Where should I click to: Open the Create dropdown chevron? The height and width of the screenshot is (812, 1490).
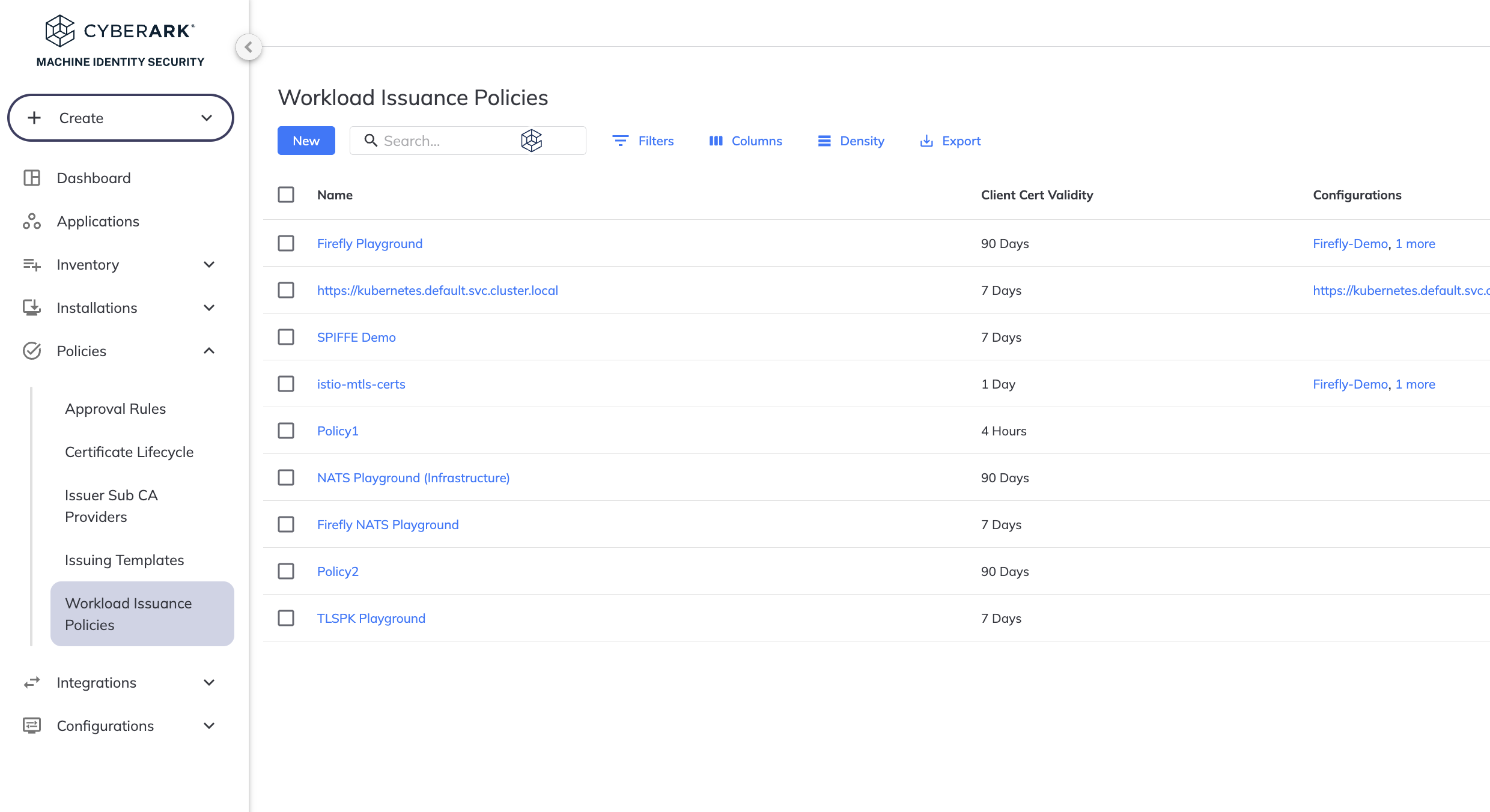coord(207,118)
